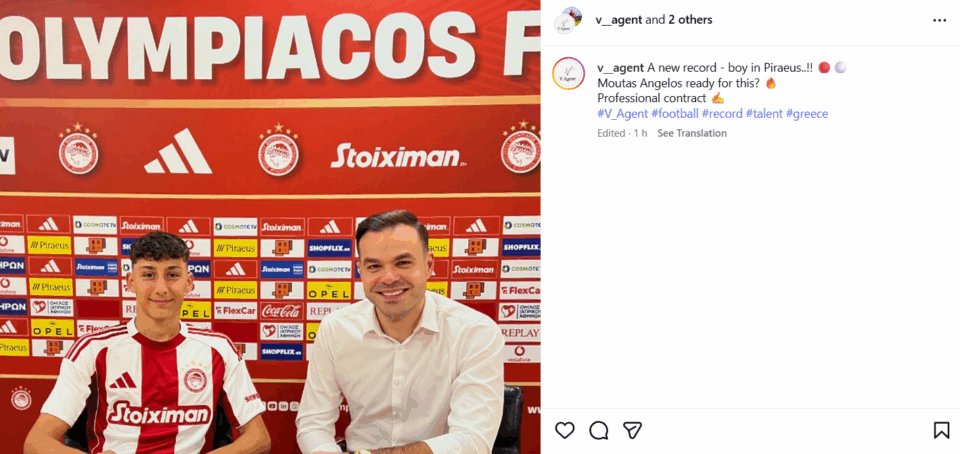Viewport: 960px width, 454px height.
Task: Open the #V_Agent hashtag
Action: coord(622,114)
